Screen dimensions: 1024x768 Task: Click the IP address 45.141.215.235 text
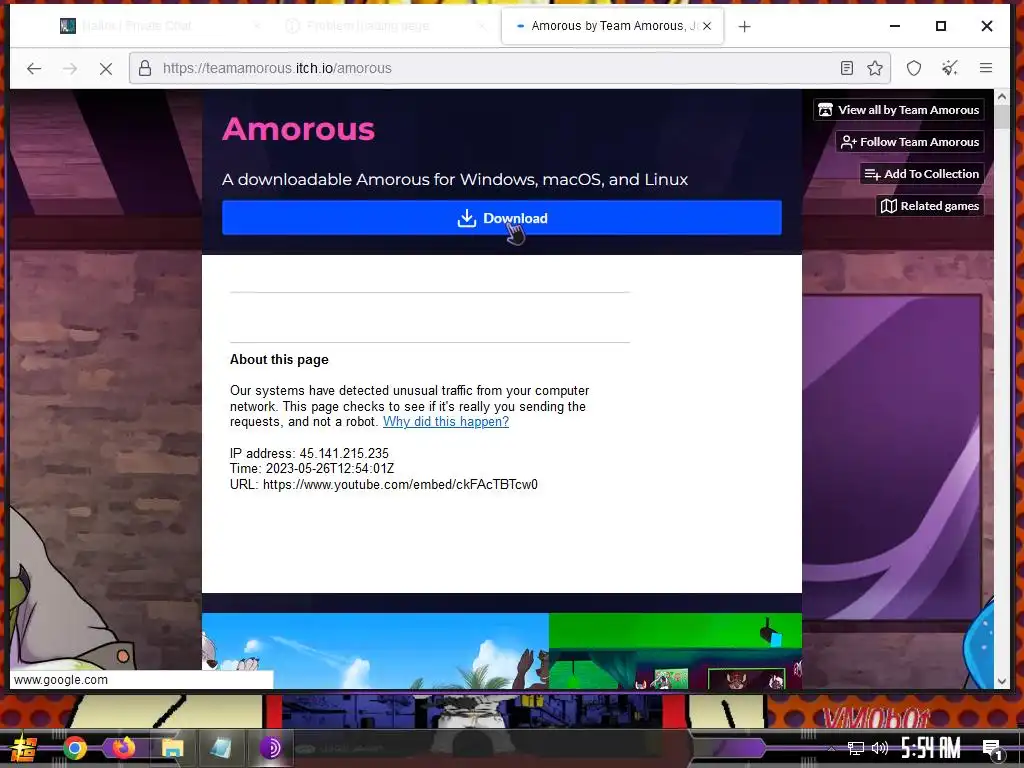(309, 453)
